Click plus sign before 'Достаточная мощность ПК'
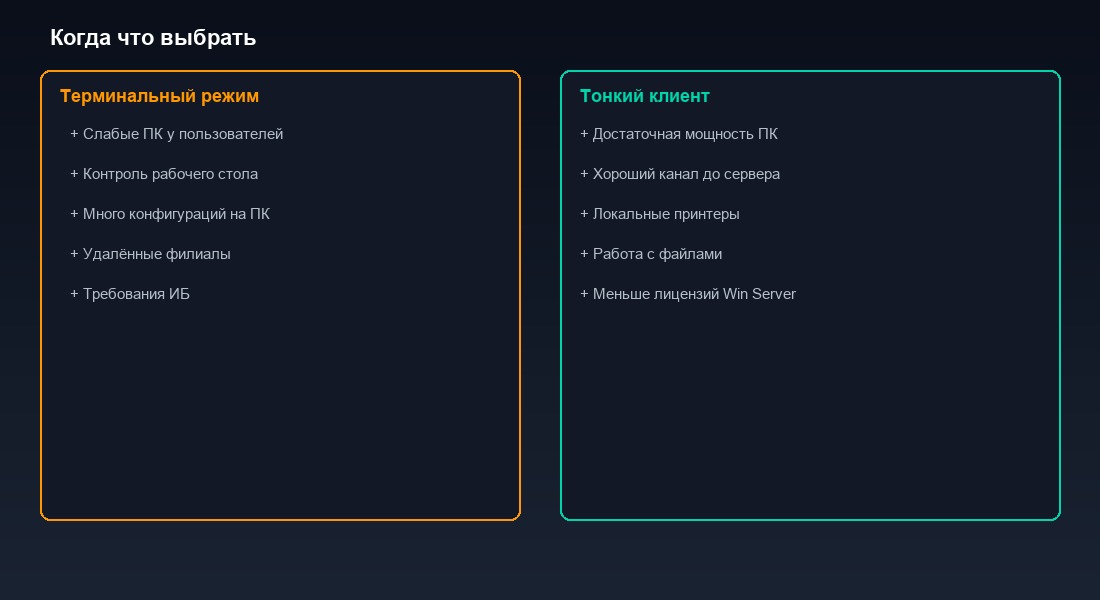 pos(584,134)
